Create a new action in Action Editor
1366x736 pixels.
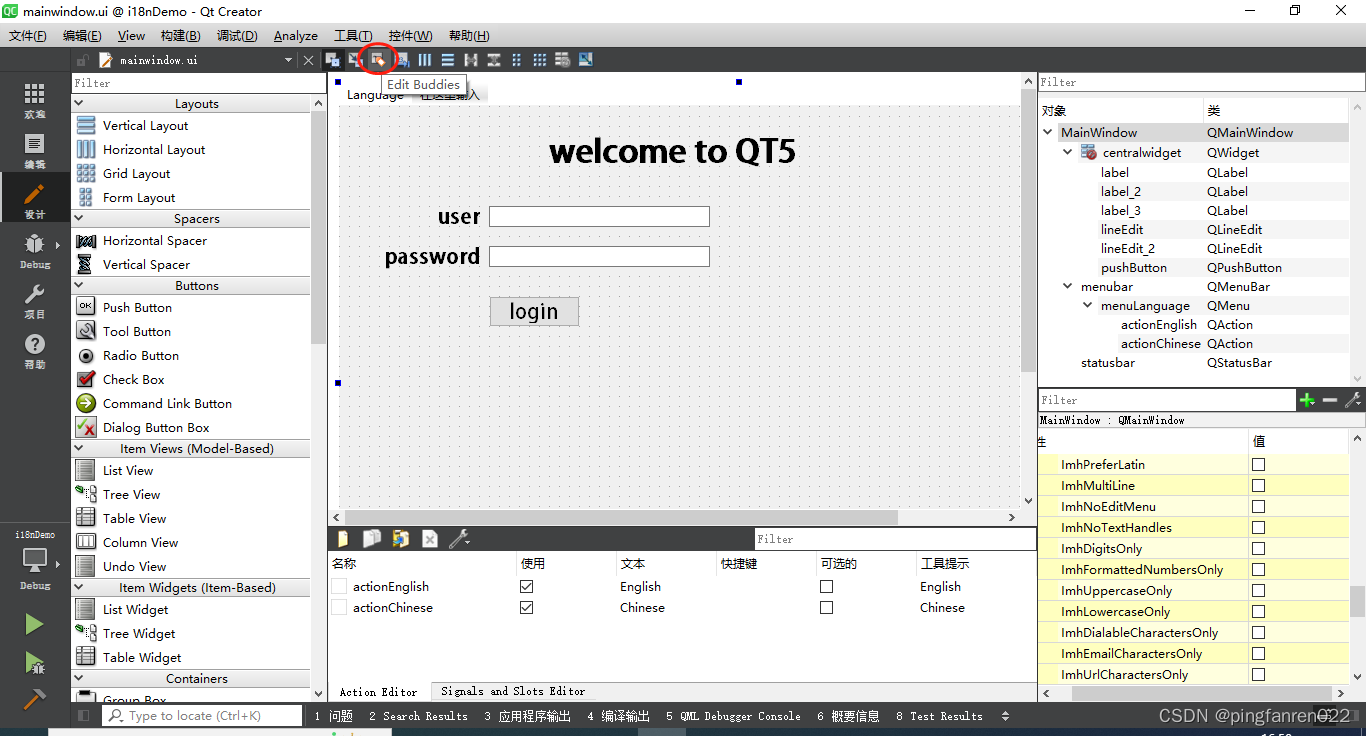343,538
